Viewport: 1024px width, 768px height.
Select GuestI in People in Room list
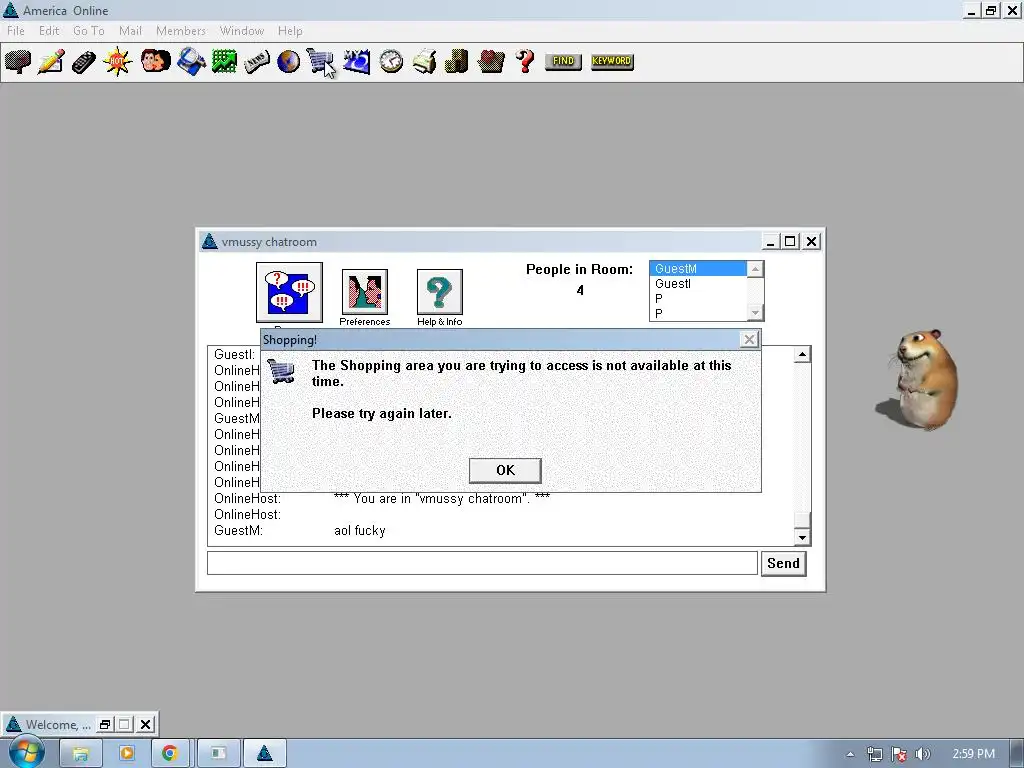[697, 283]
